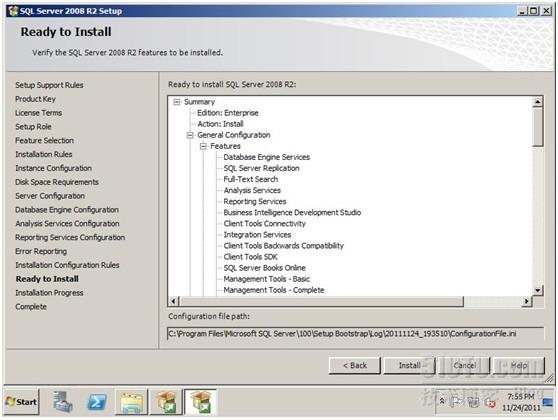Click Installation Configuration Rules step
This screenshot has width=558, height=420.
tap(67, 265)
